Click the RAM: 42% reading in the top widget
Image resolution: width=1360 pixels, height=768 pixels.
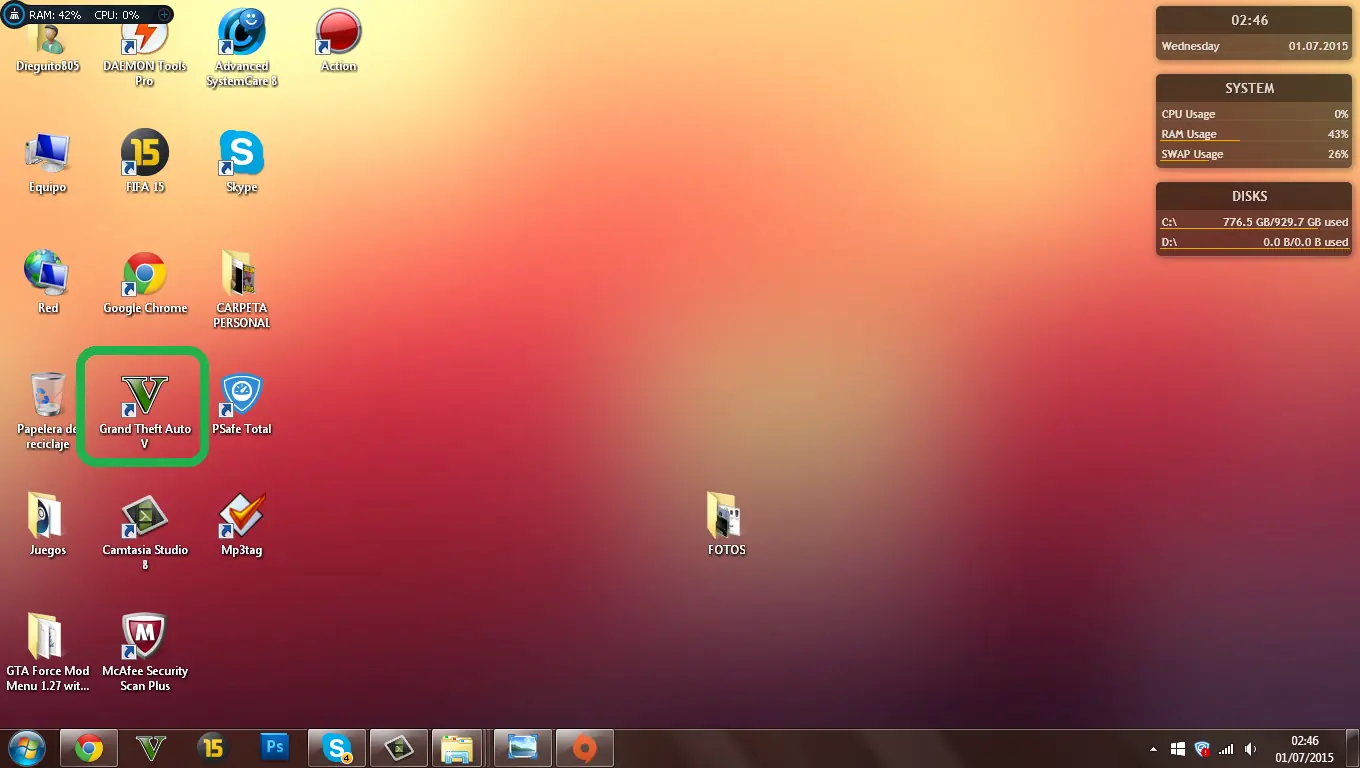point(55,15)
